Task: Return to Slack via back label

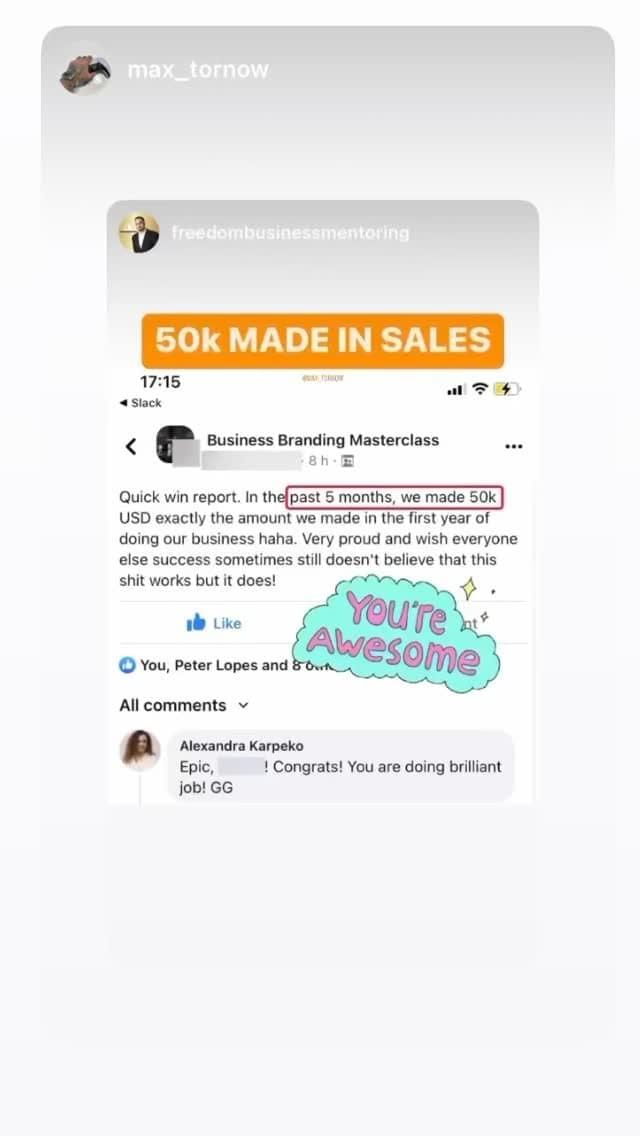Action: [140, 403]
